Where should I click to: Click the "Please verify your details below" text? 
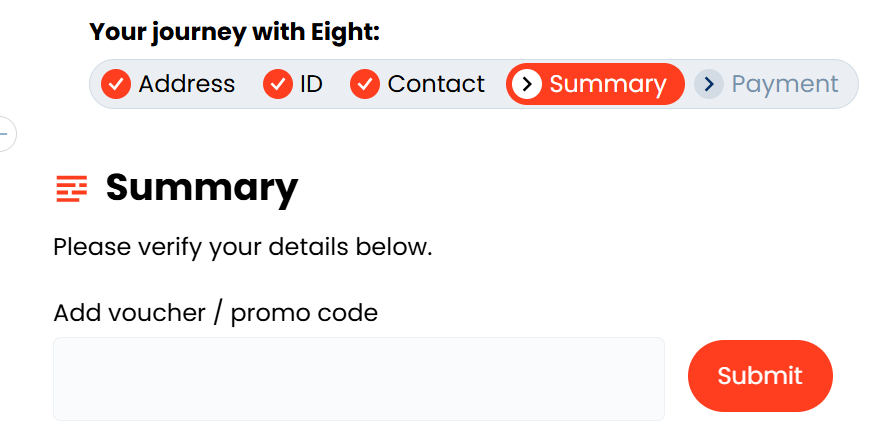point(243,246)
